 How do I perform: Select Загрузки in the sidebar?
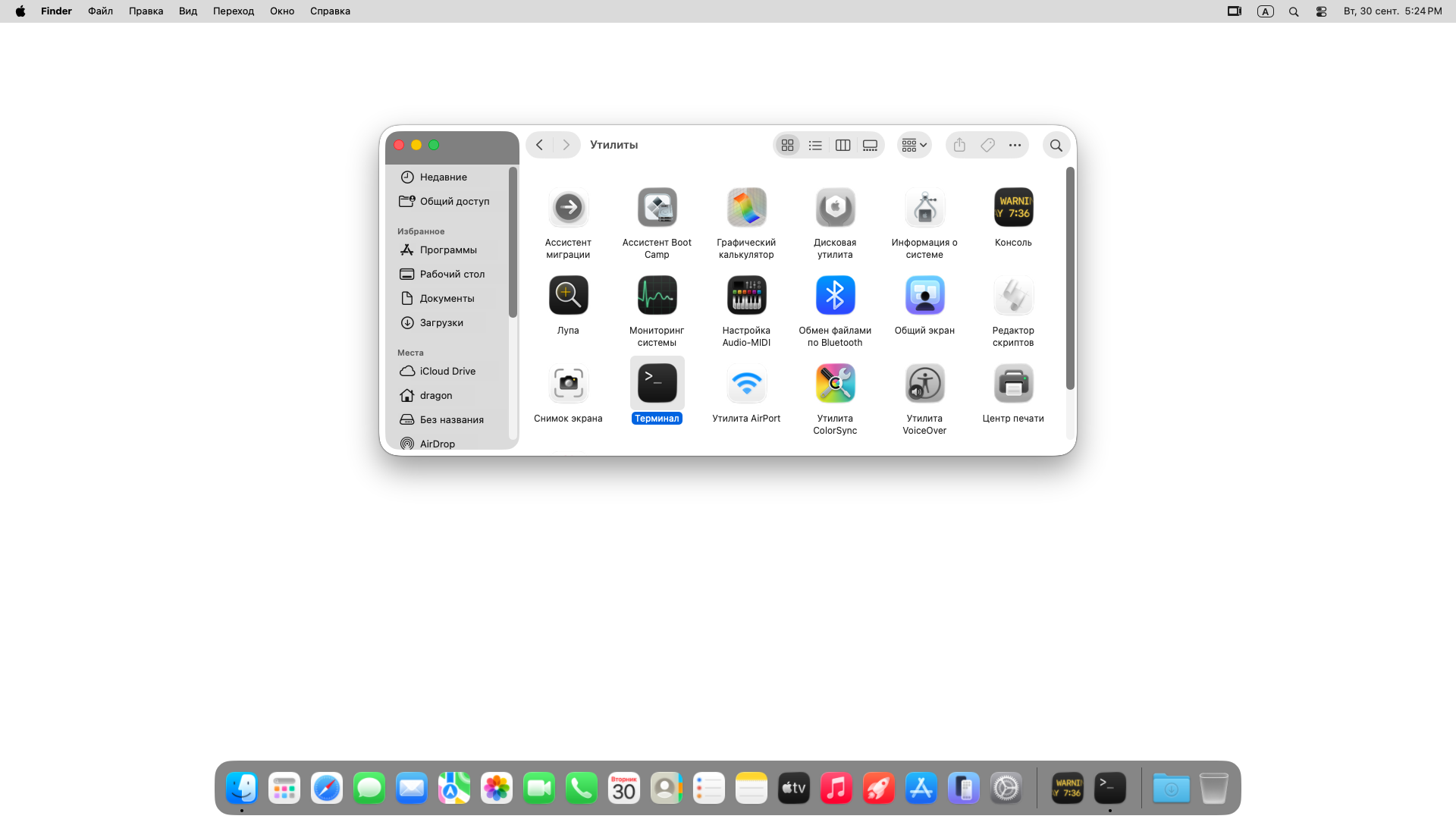point(441,323)
